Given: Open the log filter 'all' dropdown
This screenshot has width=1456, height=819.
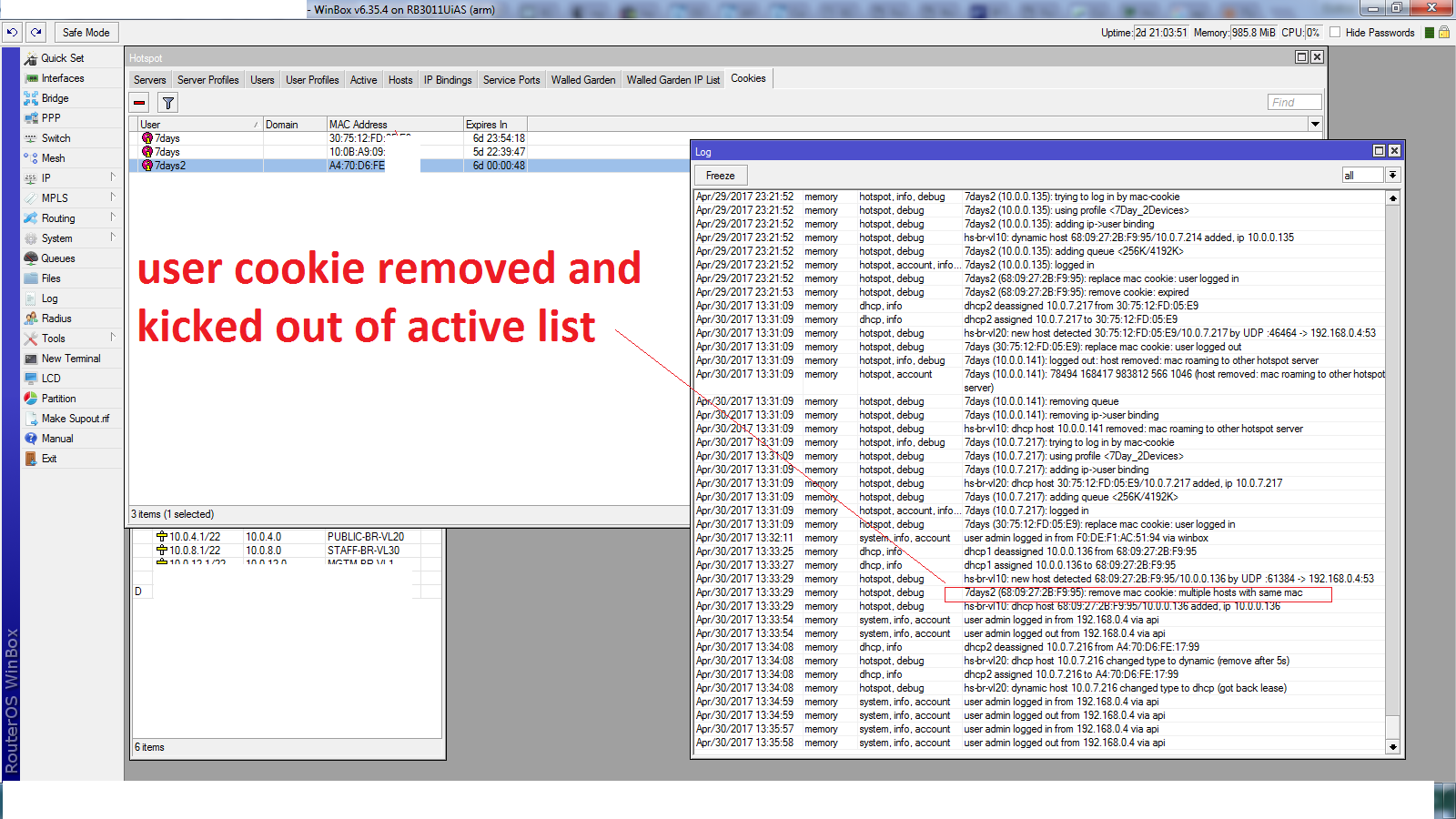Looking at the screenshot, I should 1393,175.
